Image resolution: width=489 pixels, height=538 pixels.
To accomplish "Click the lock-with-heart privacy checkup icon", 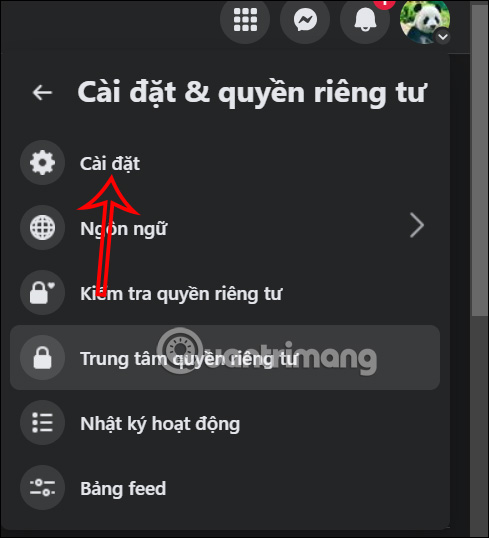I will 43,293.
